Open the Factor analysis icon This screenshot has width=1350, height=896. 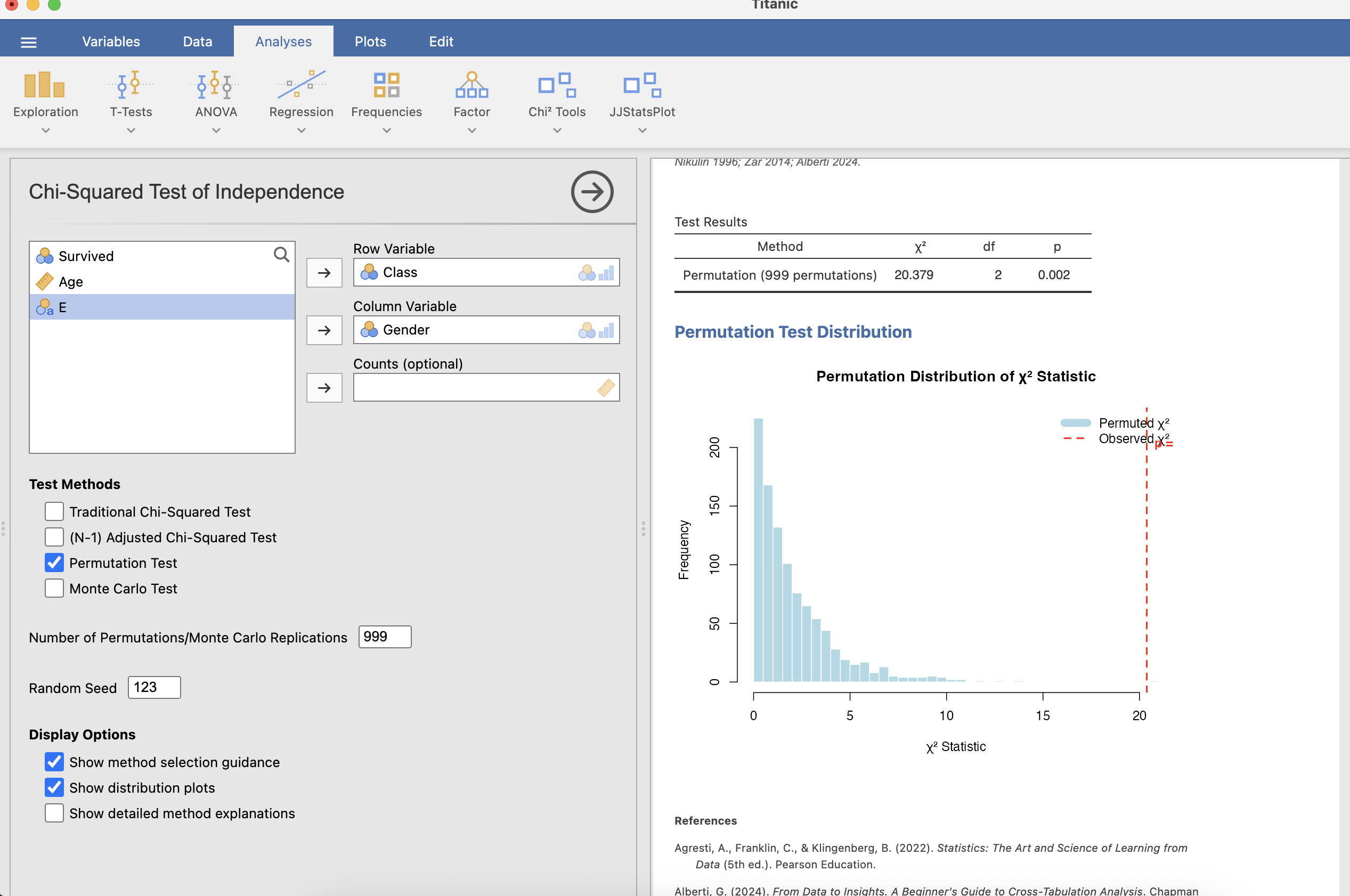(x=471, y=86)
